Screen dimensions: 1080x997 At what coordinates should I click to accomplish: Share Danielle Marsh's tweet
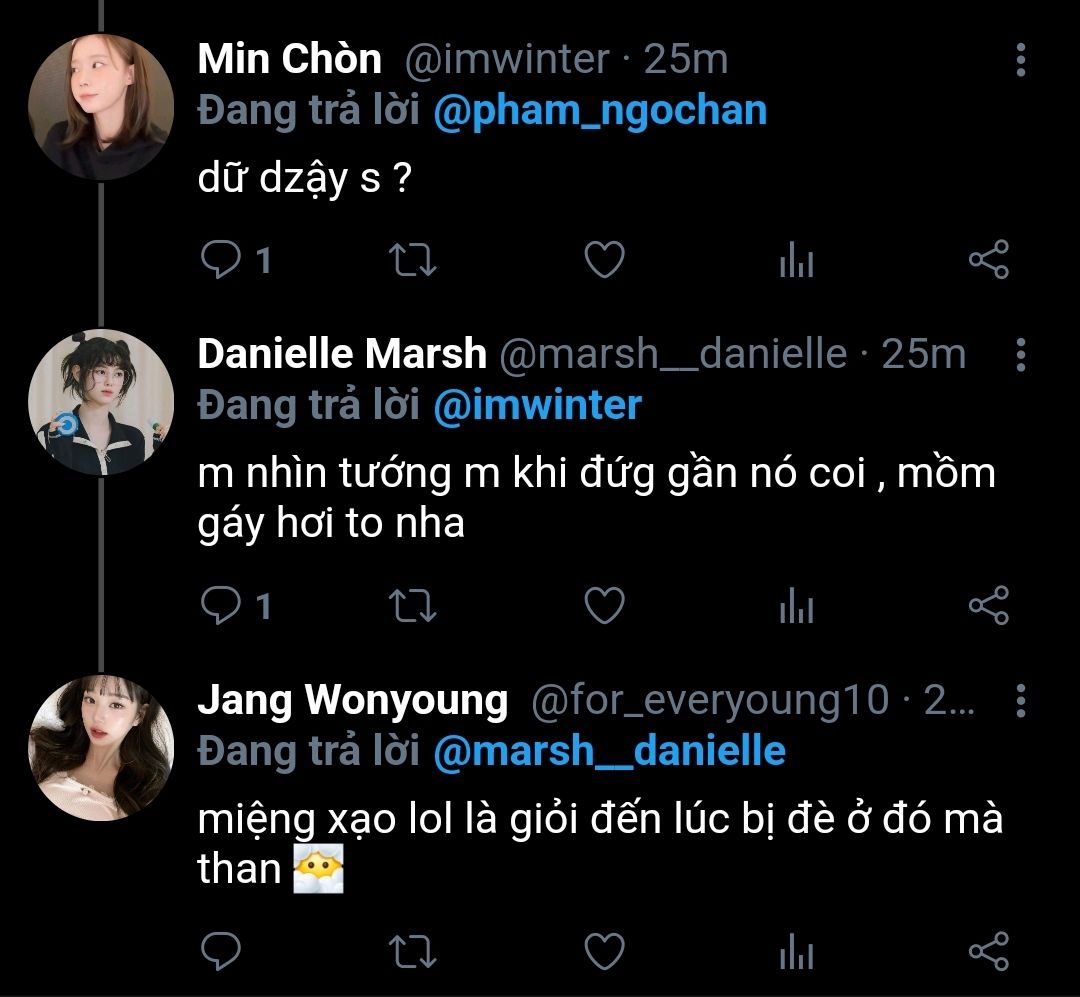[989, 605]
